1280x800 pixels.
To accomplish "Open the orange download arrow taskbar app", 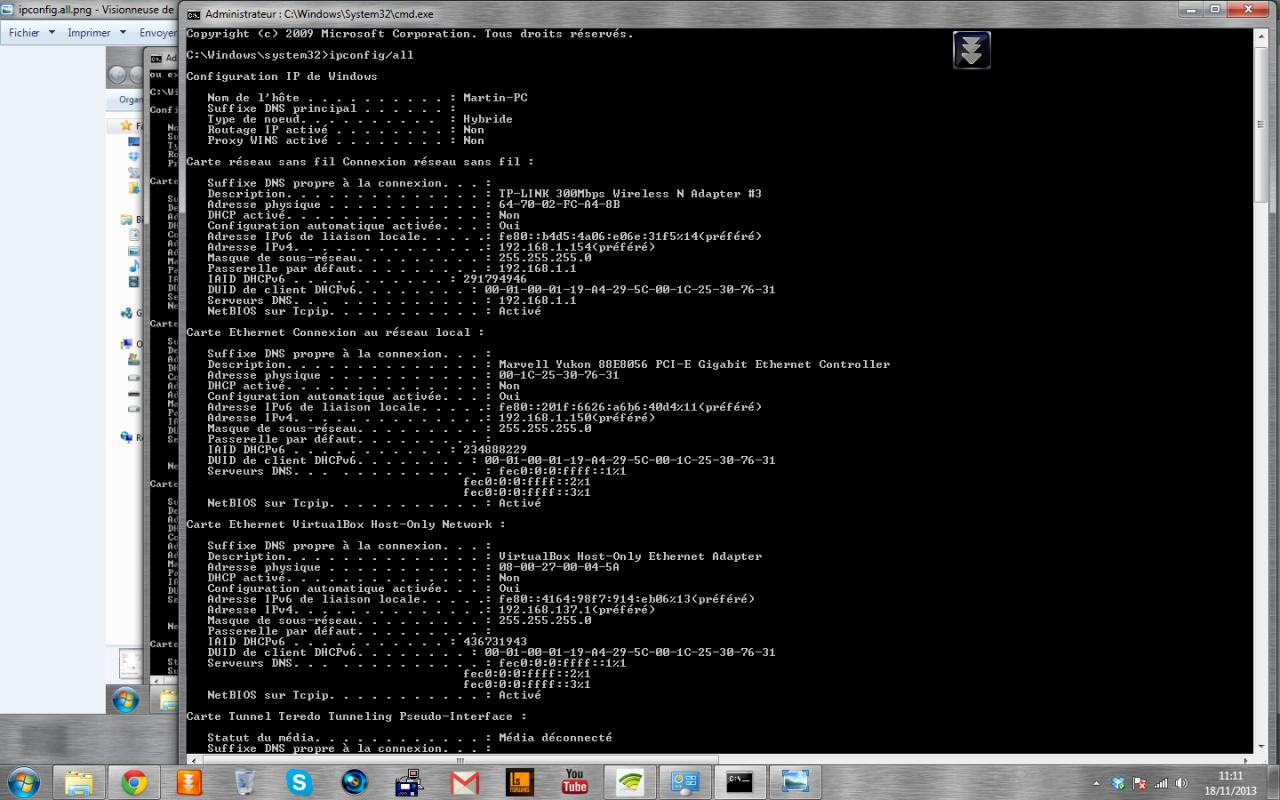I will [x=189, y=782].
